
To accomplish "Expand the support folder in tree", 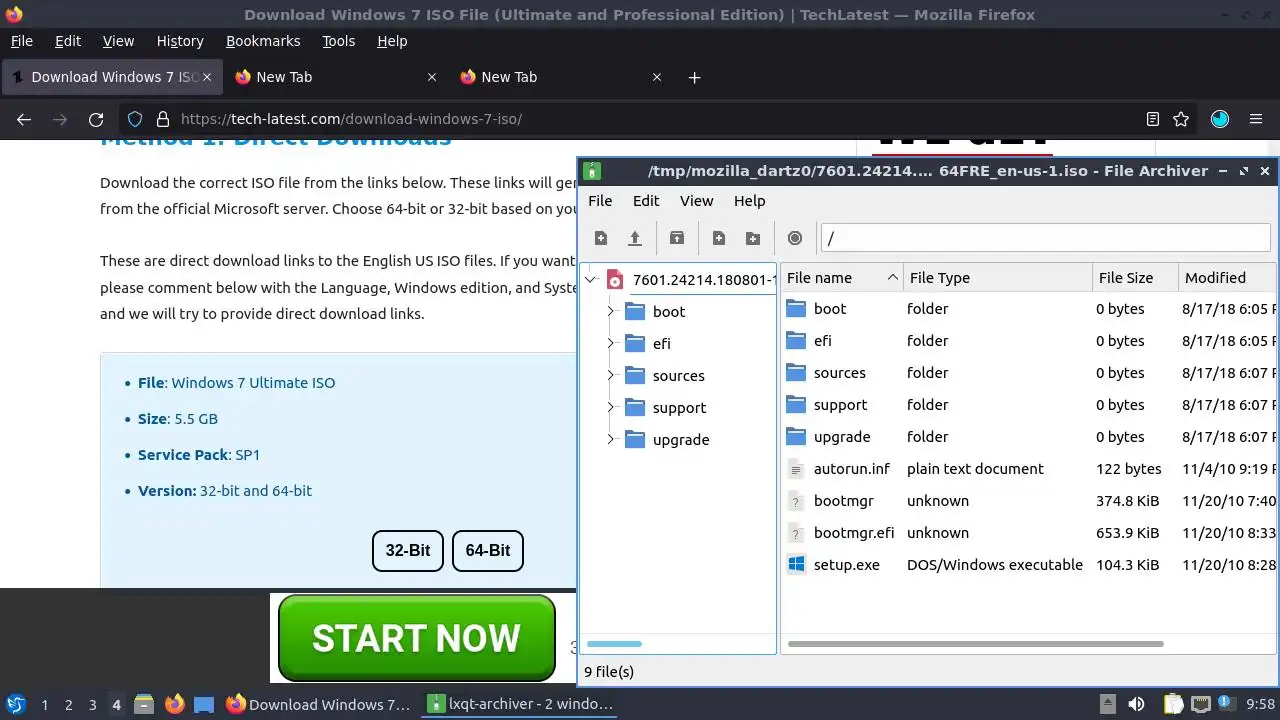I will click(x=611, y=408).
